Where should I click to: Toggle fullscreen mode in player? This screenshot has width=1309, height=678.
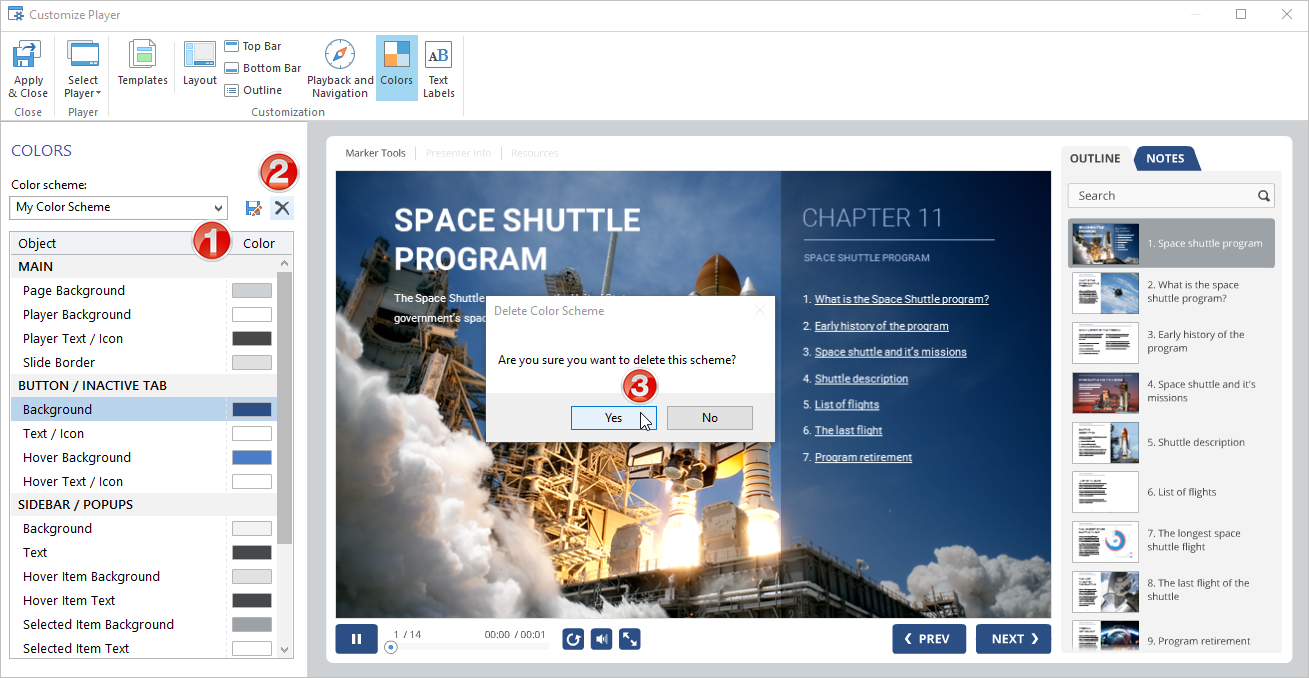point(630,639)
